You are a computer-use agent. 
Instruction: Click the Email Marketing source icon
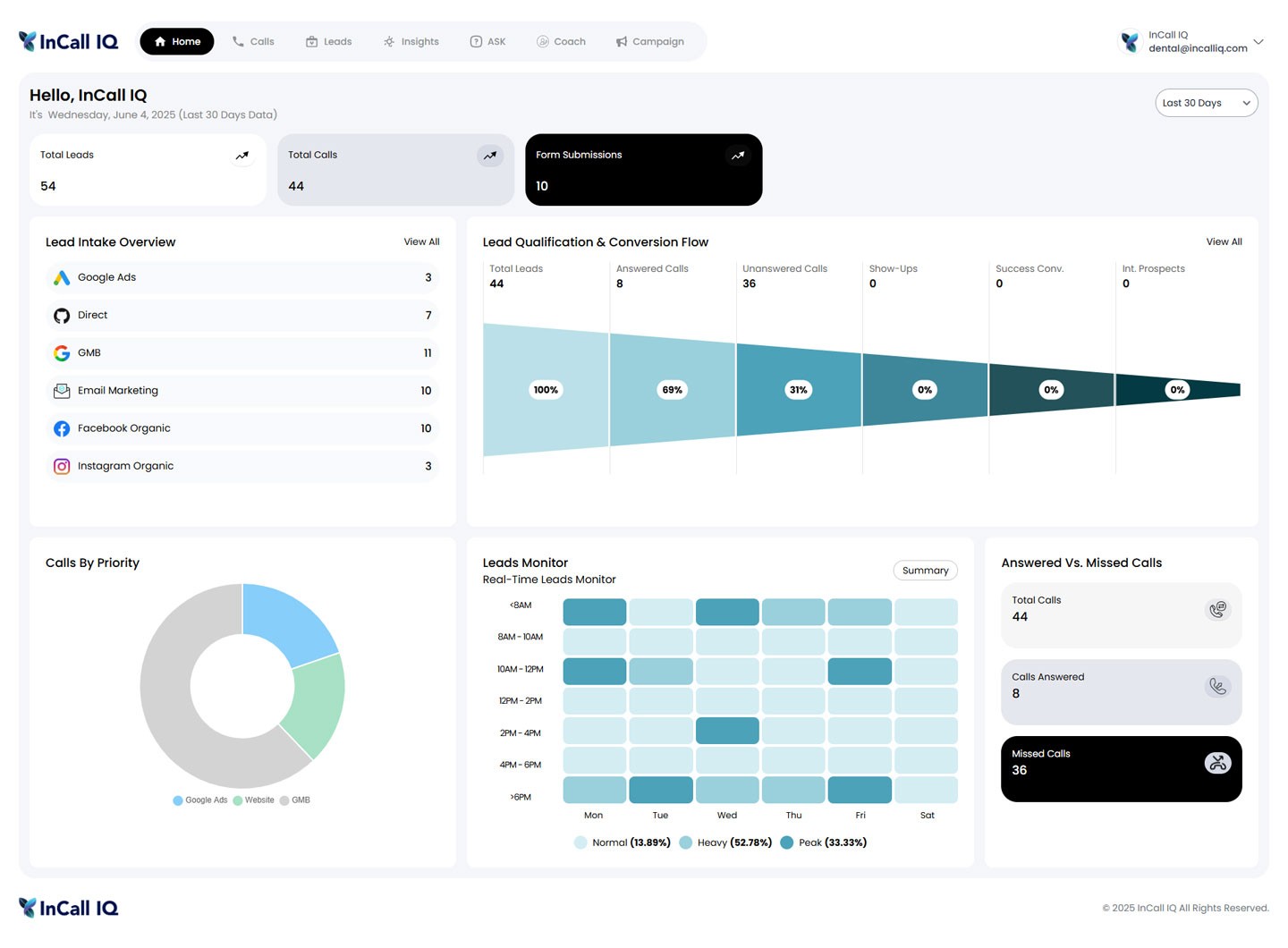[x=61, y=390]
